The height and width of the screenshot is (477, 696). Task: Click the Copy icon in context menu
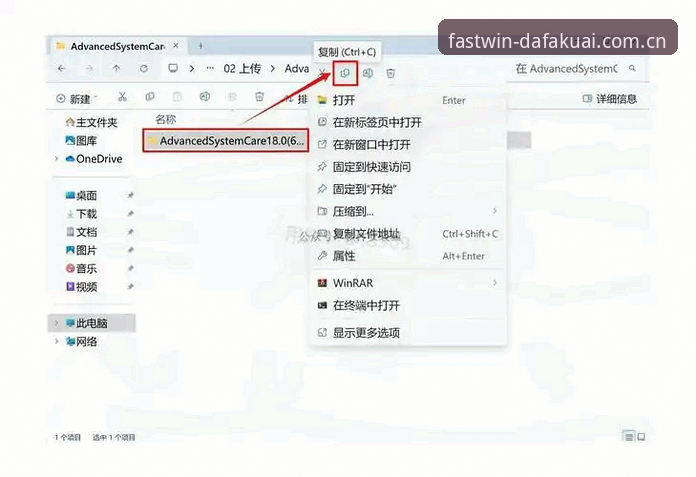(x=345, y=74)
